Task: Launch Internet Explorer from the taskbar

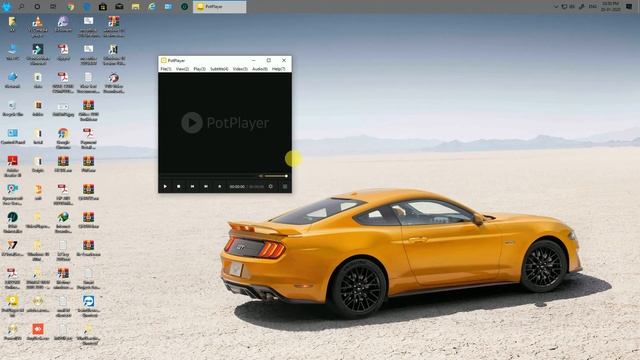Action: (x=152, y=7)
